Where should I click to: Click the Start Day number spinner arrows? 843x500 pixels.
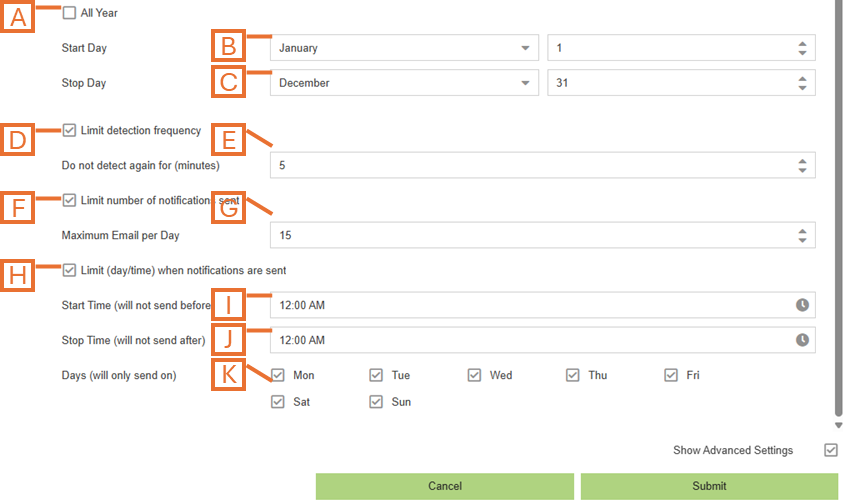point(802,48)
